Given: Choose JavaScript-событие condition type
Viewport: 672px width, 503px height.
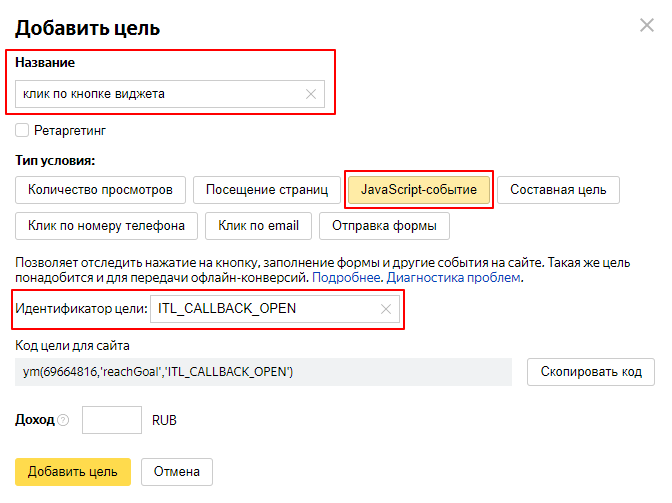Looking at the screenshot, I should pyautogui.click(x=418, y=189).
